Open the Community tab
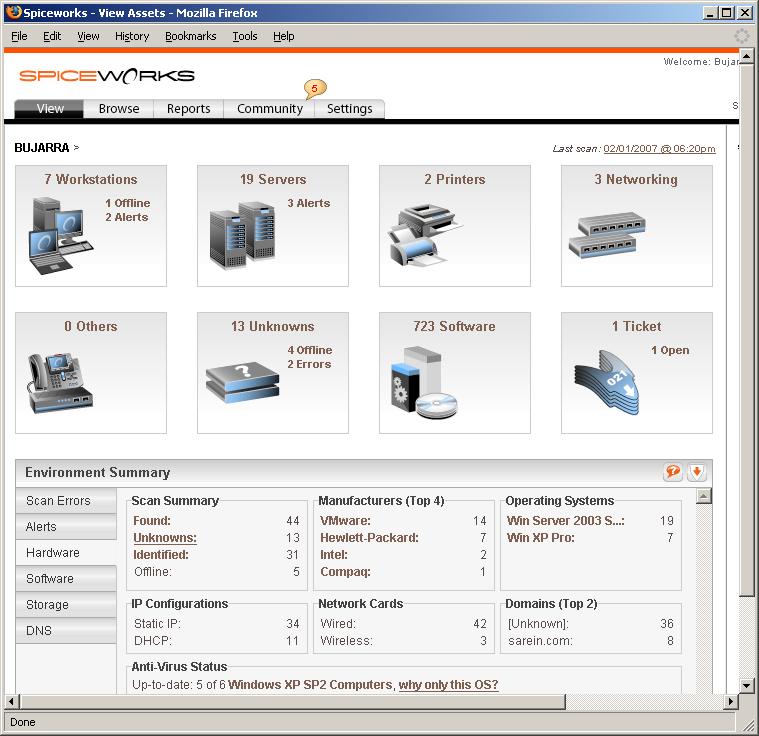Image resolution: width=759 pixels, height=736 pixels. click(269, 108)
